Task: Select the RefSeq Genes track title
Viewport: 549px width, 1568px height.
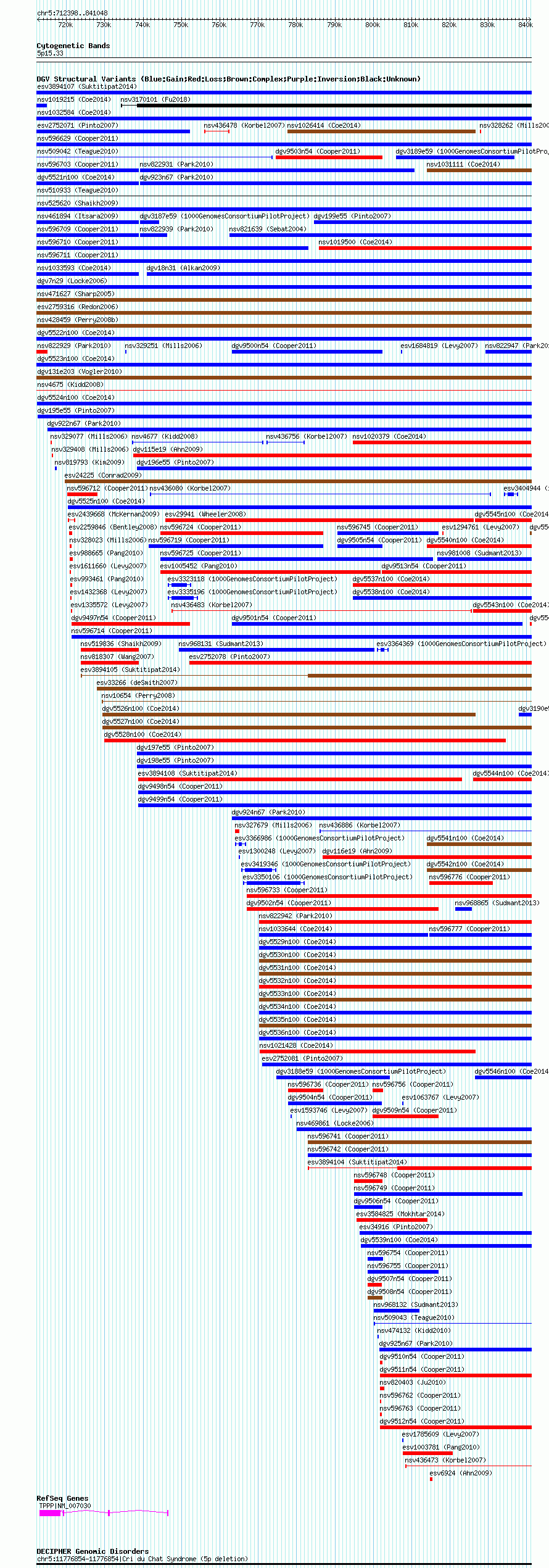Action: tap(62, 1498)
